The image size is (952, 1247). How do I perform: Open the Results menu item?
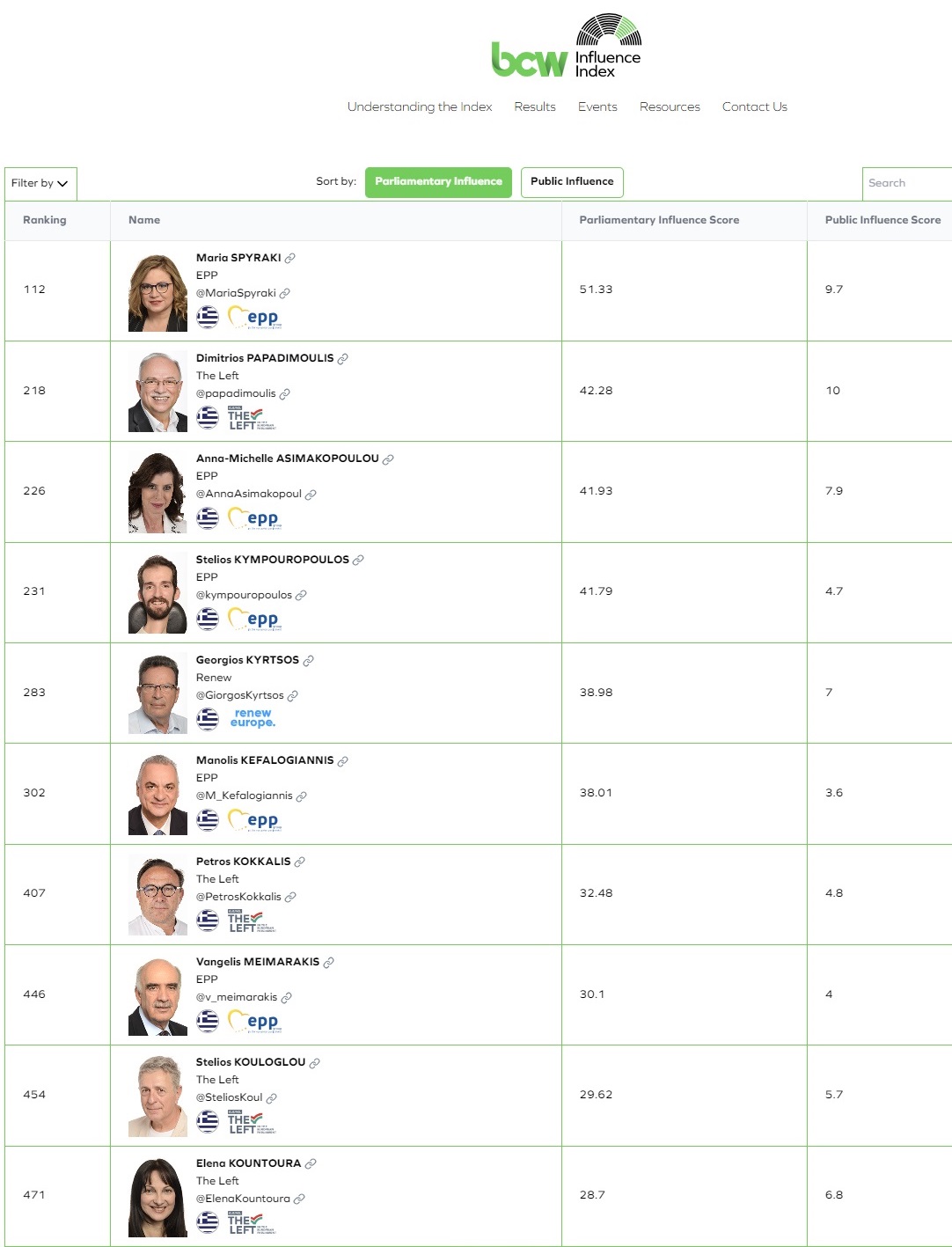coord(535,107)
